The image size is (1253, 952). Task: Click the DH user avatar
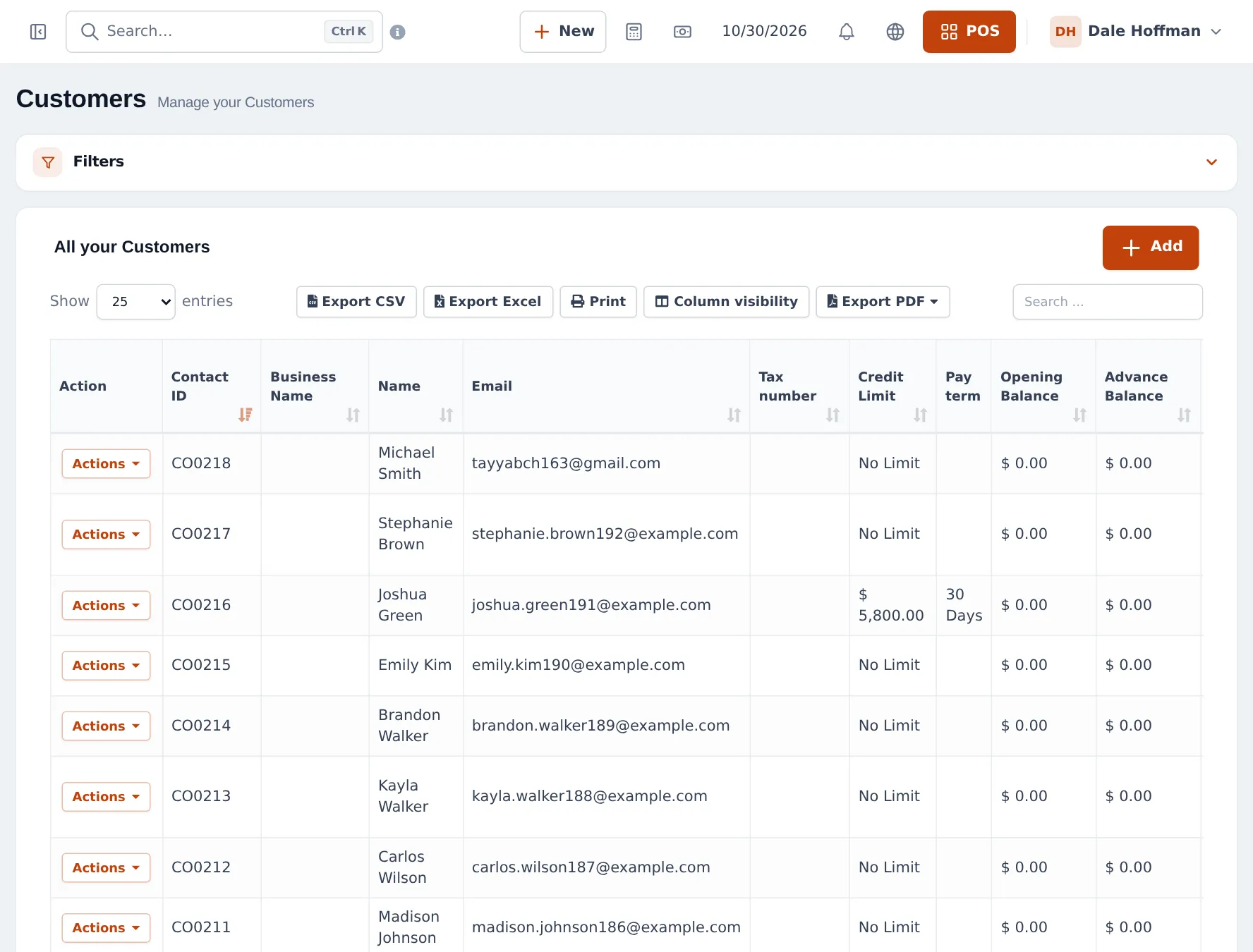click(x=1065, y=32)
